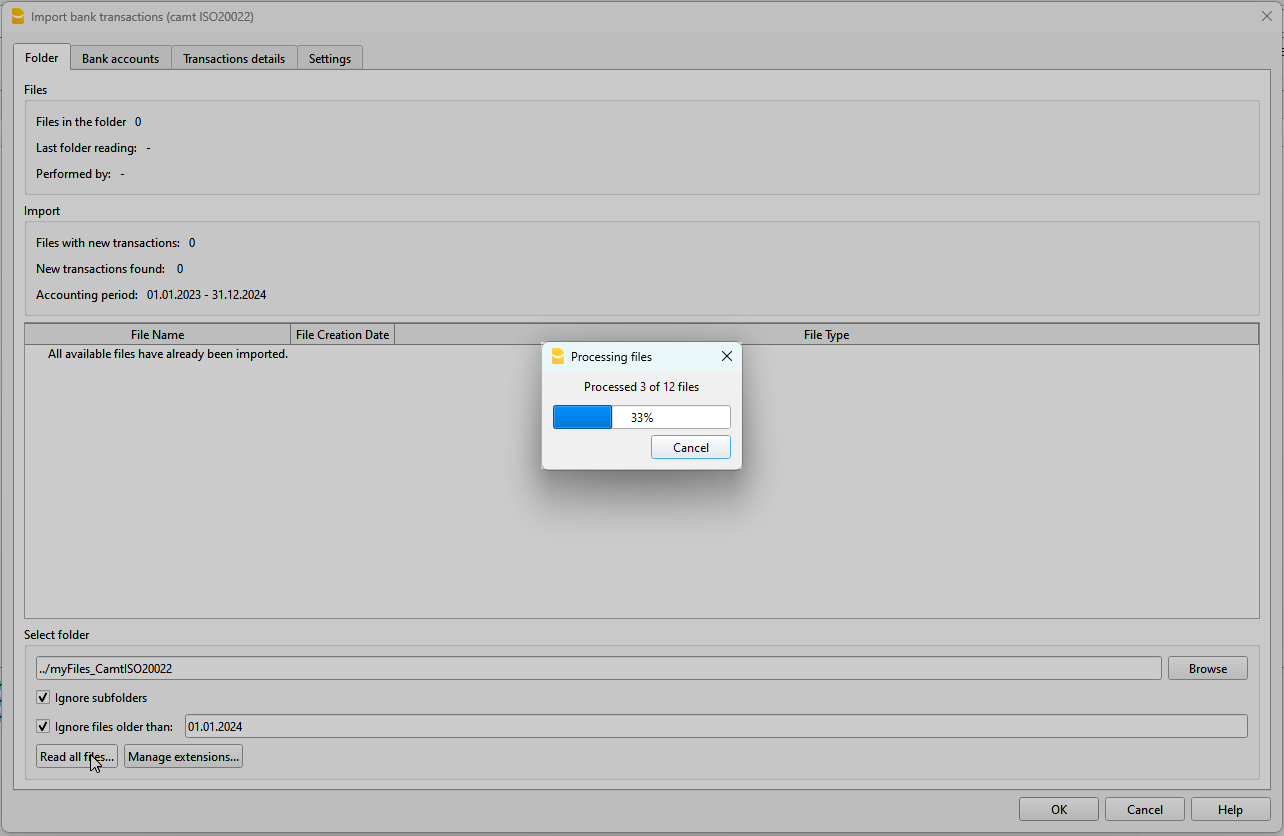
Task: Click the File Creation Date column header
Action: [x=342, y=333]
